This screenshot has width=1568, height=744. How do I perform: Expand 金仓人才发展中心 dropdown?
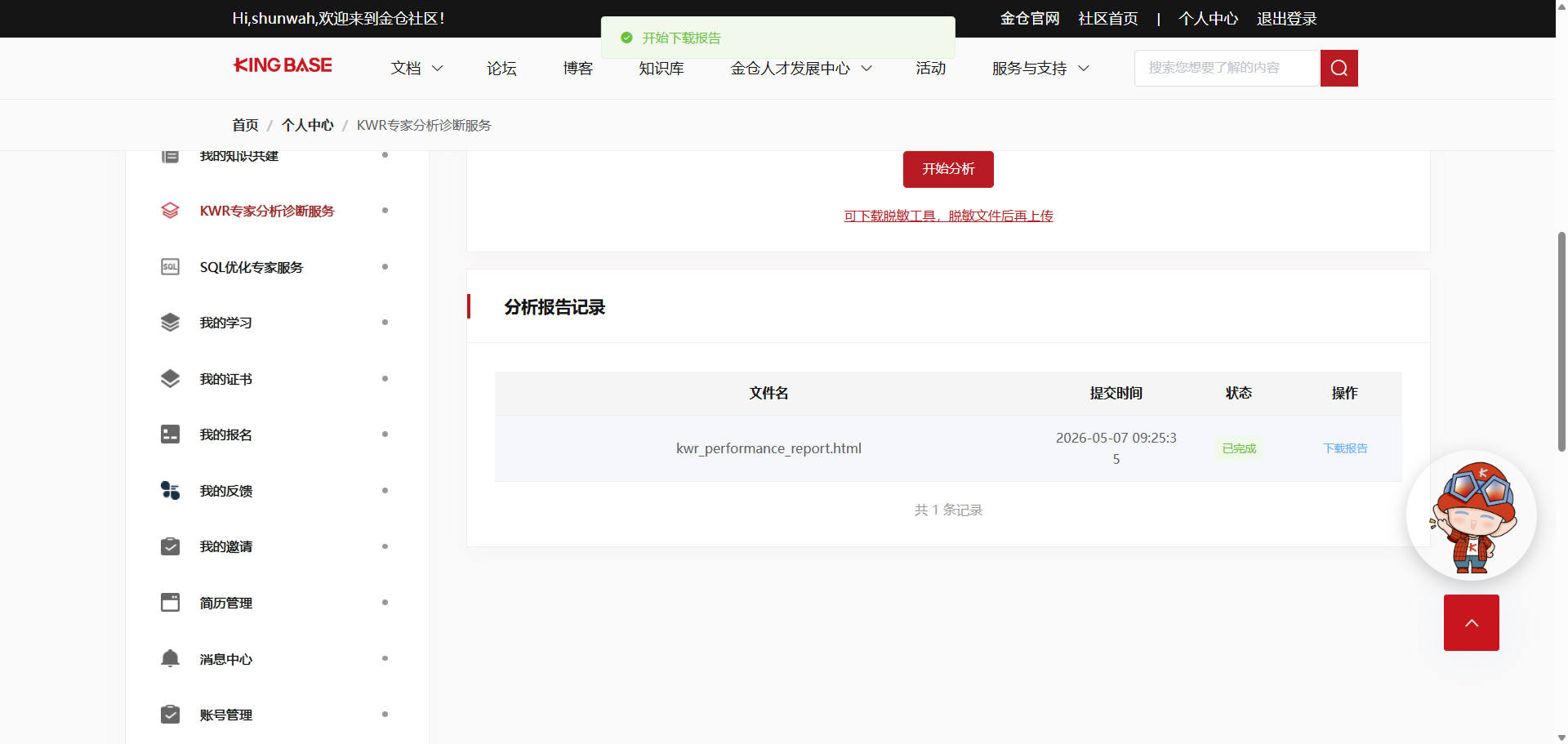click(x=801, y=69)
